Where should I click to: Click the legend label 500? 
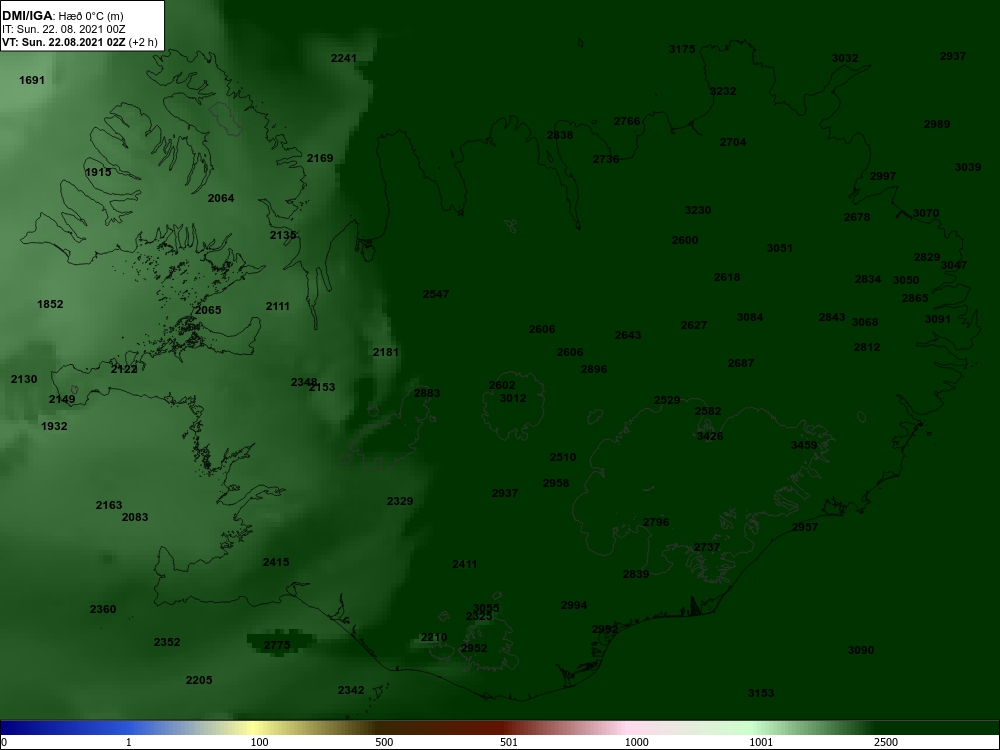click(384, 742)
